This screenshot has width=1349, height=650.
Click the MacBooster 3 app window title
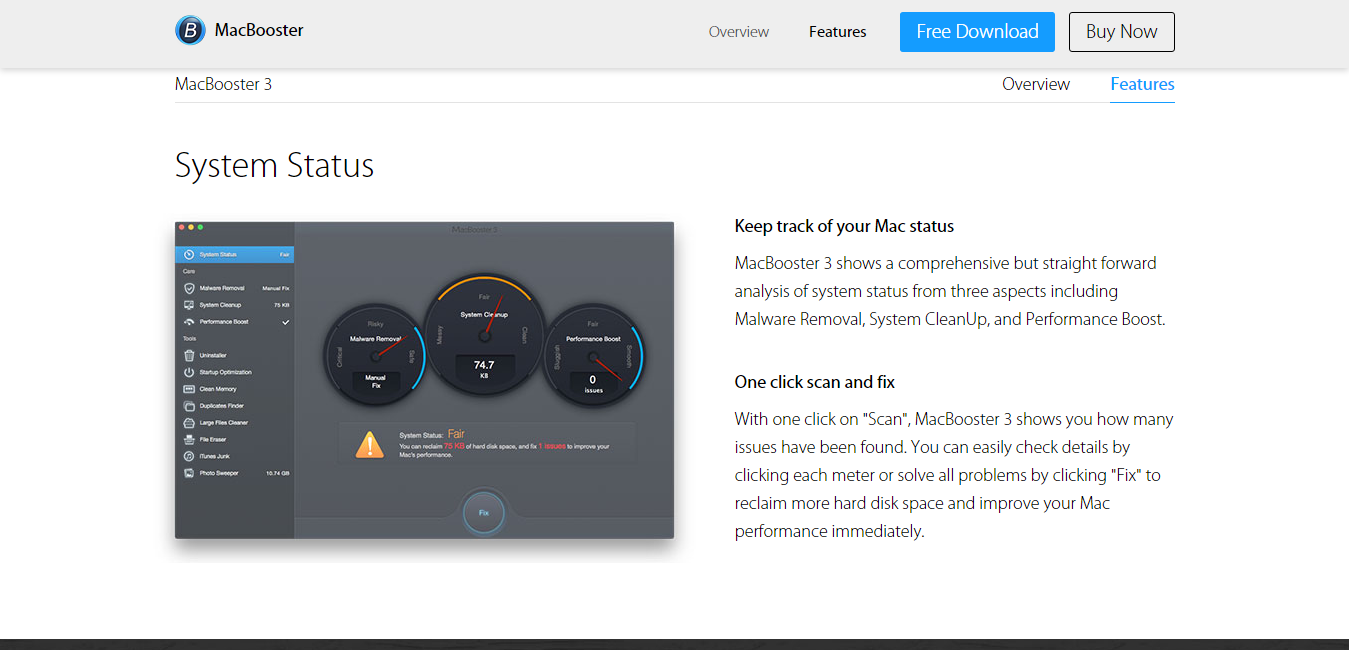point(474,229)
